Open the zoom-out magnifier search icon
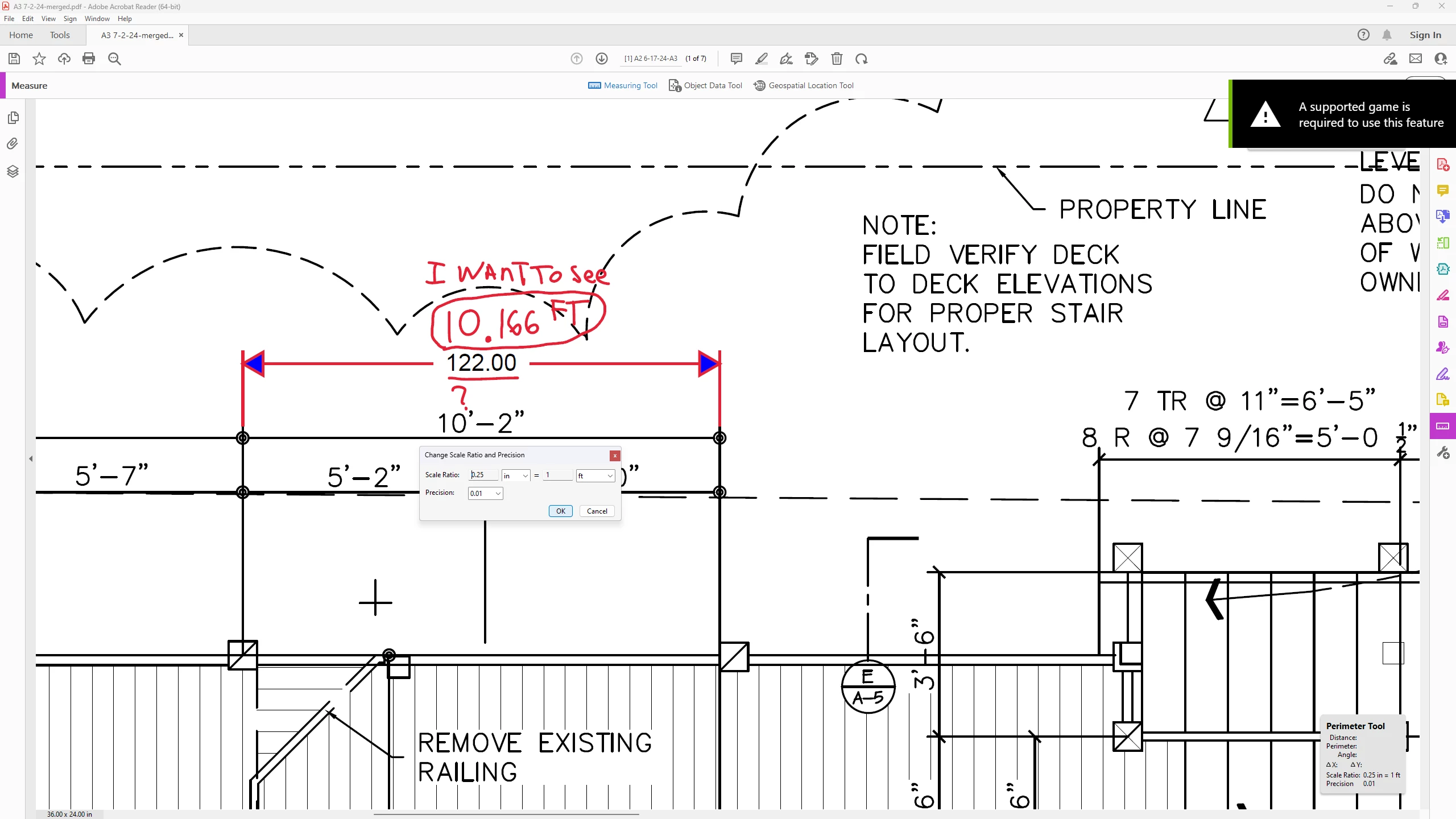 [114, 59]
